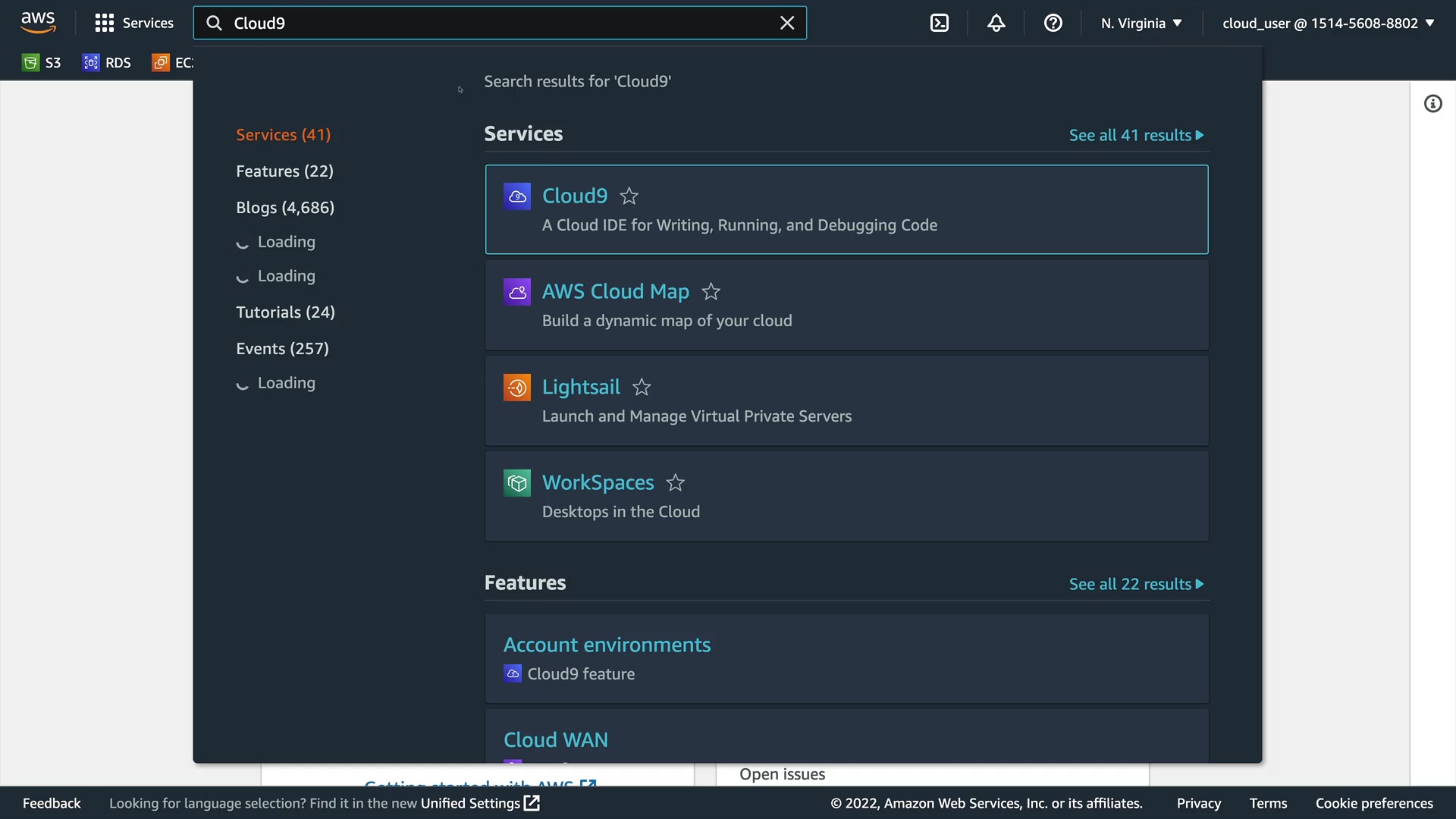Expand the N. Virginia region dropdown
Image resolution: width=1456 pixels, height=819 pixels.
tap(1141, 23)
